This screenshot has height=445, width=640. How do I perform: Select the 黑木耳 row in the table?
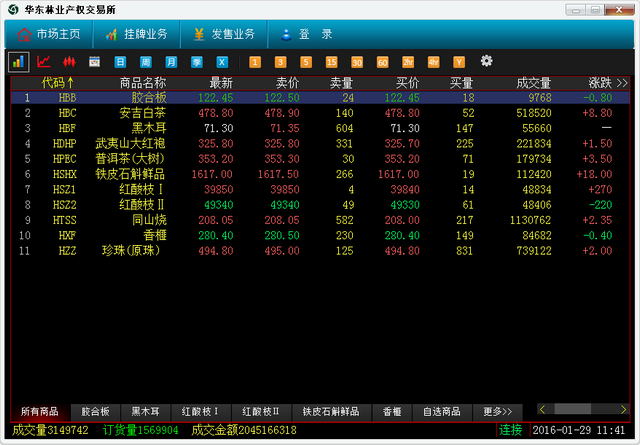320,128
